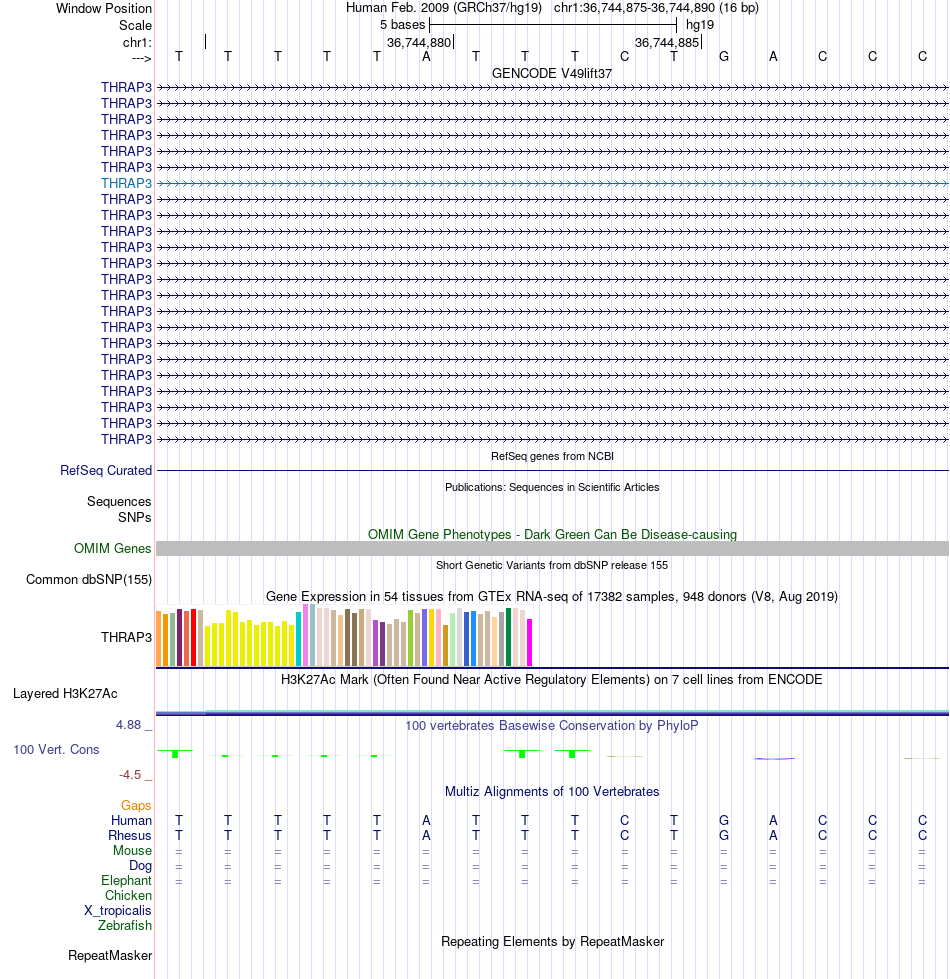Click the blue-red PhyloP bar under base A

775,759
